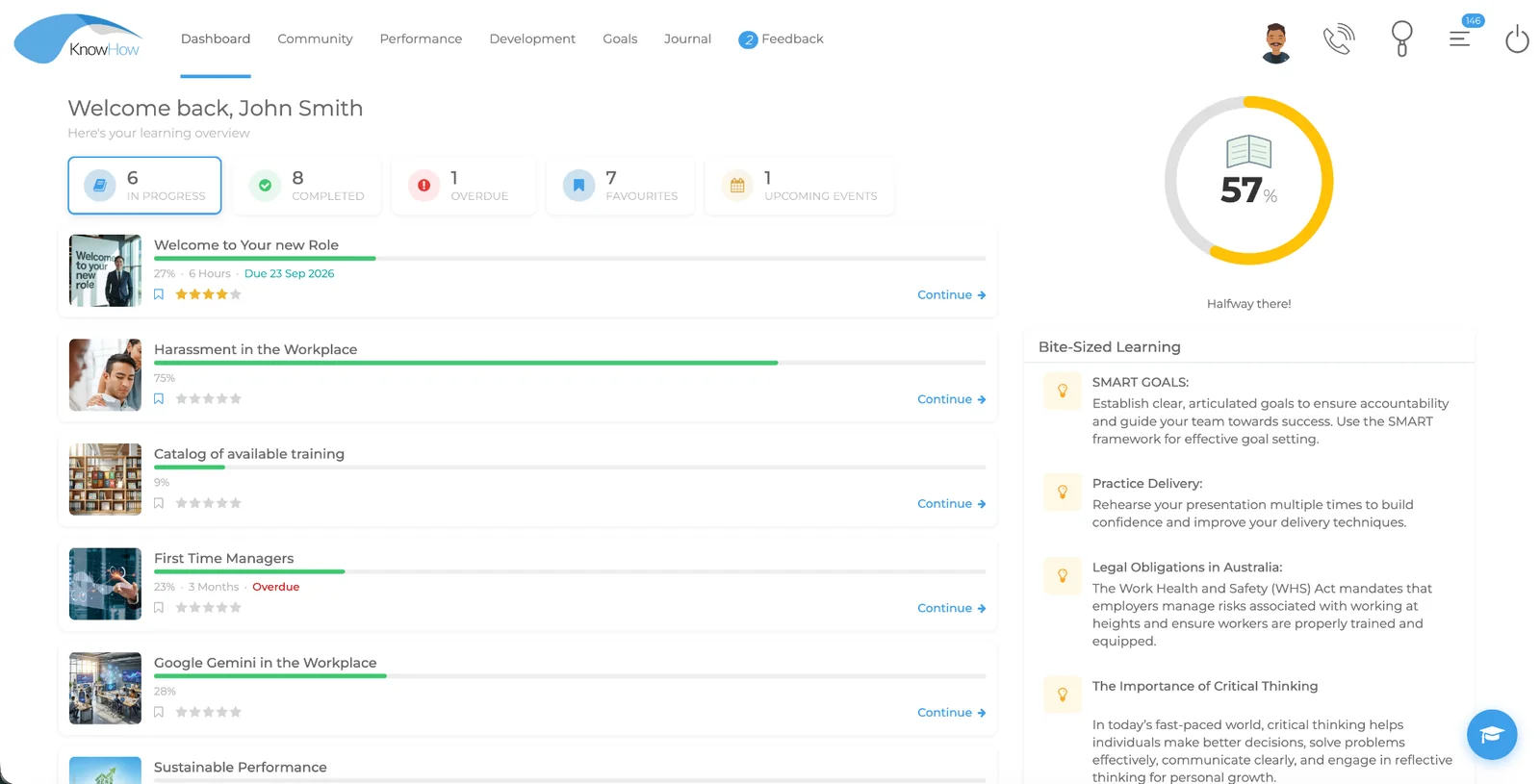
Task: Select the 1 Overdue filter card
Action: click(464, 186)
